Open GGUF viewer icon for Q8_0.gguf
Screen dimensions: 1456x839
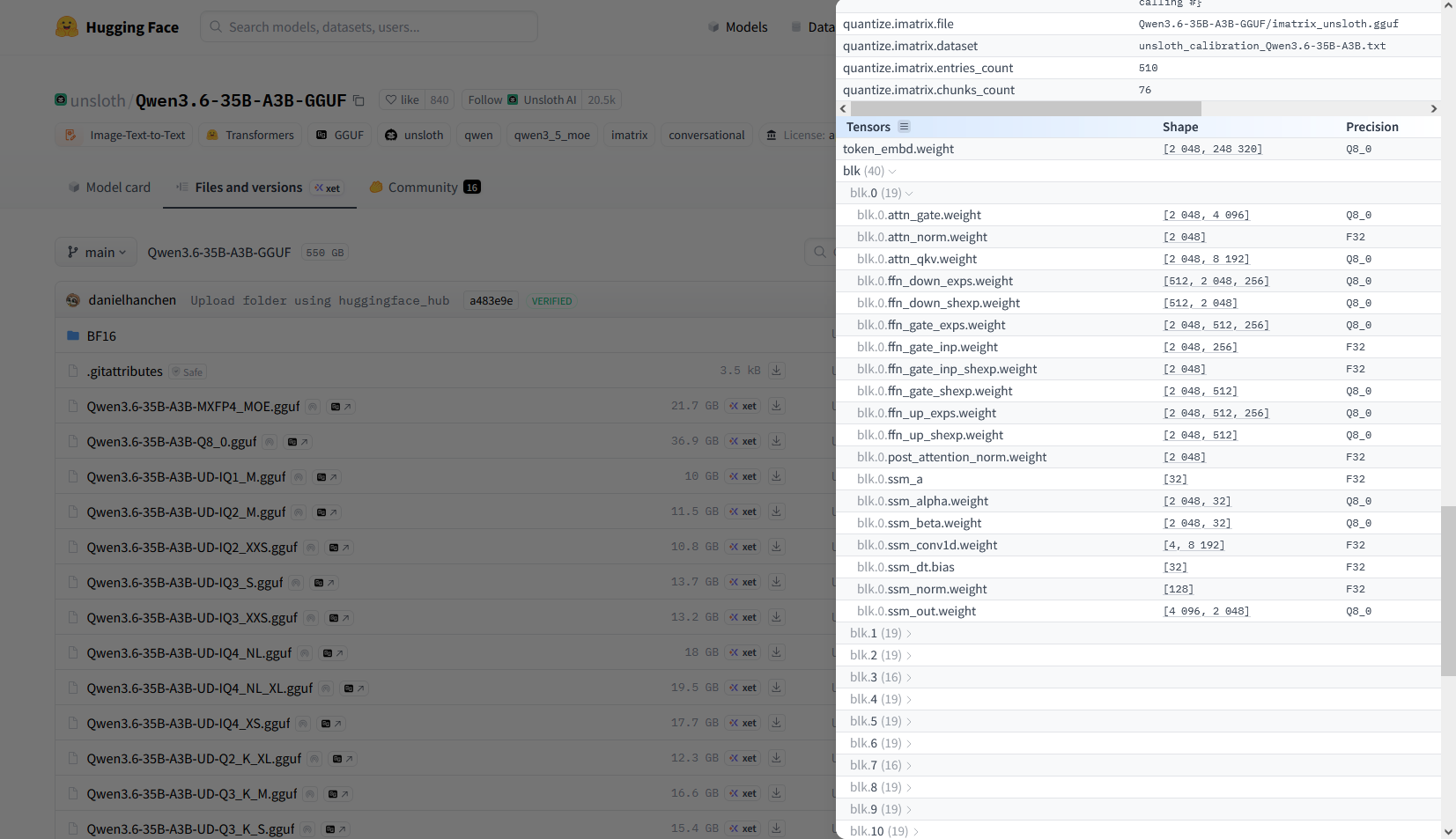click(298, 442)
